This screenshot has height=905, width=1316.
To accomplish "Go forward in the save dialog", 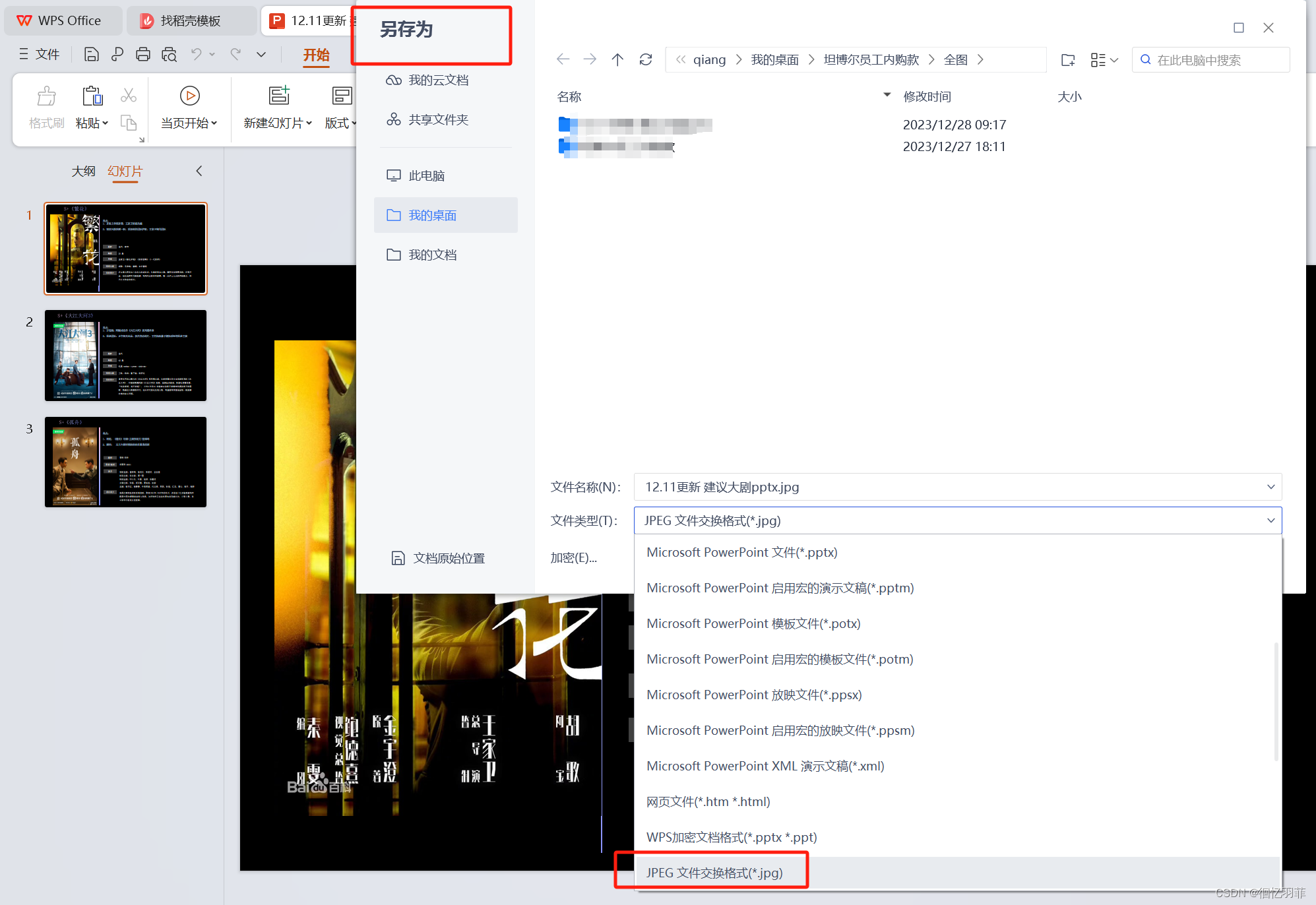I will coord(590,59).
